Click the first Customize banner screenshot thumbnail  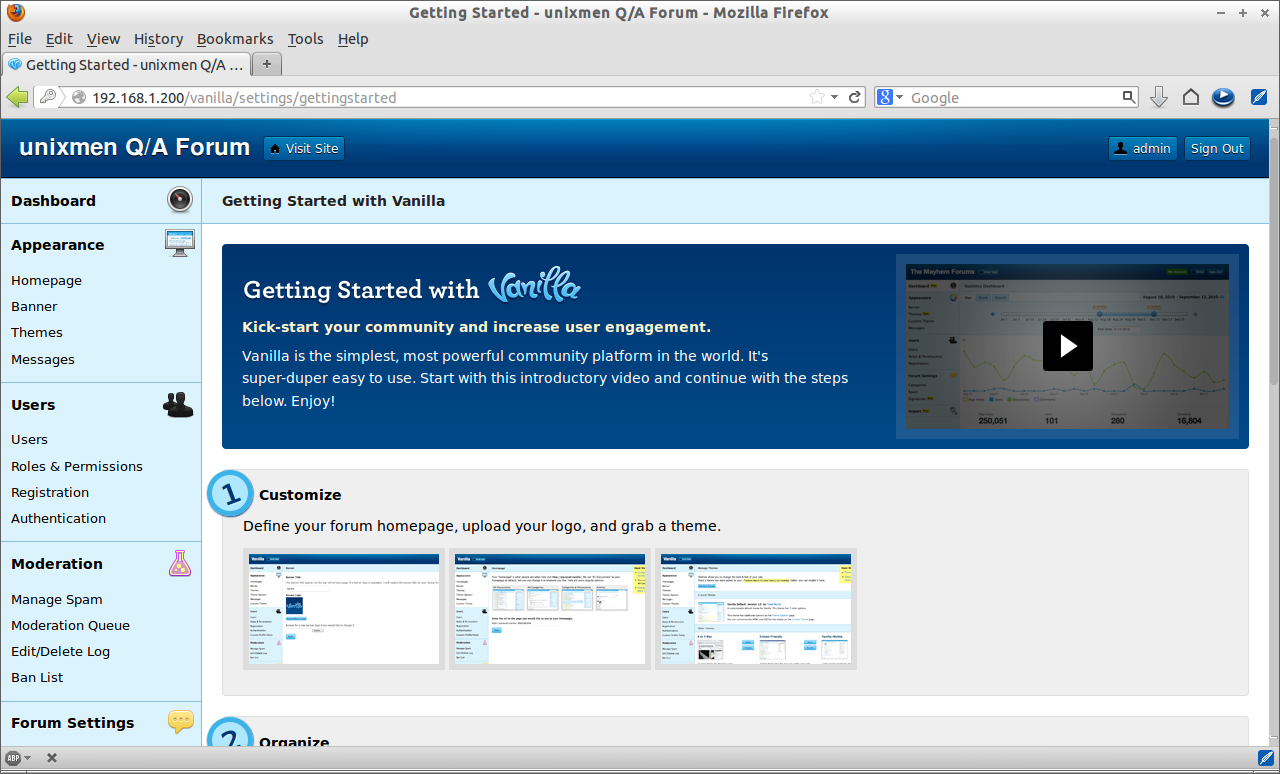coord(344,609)
